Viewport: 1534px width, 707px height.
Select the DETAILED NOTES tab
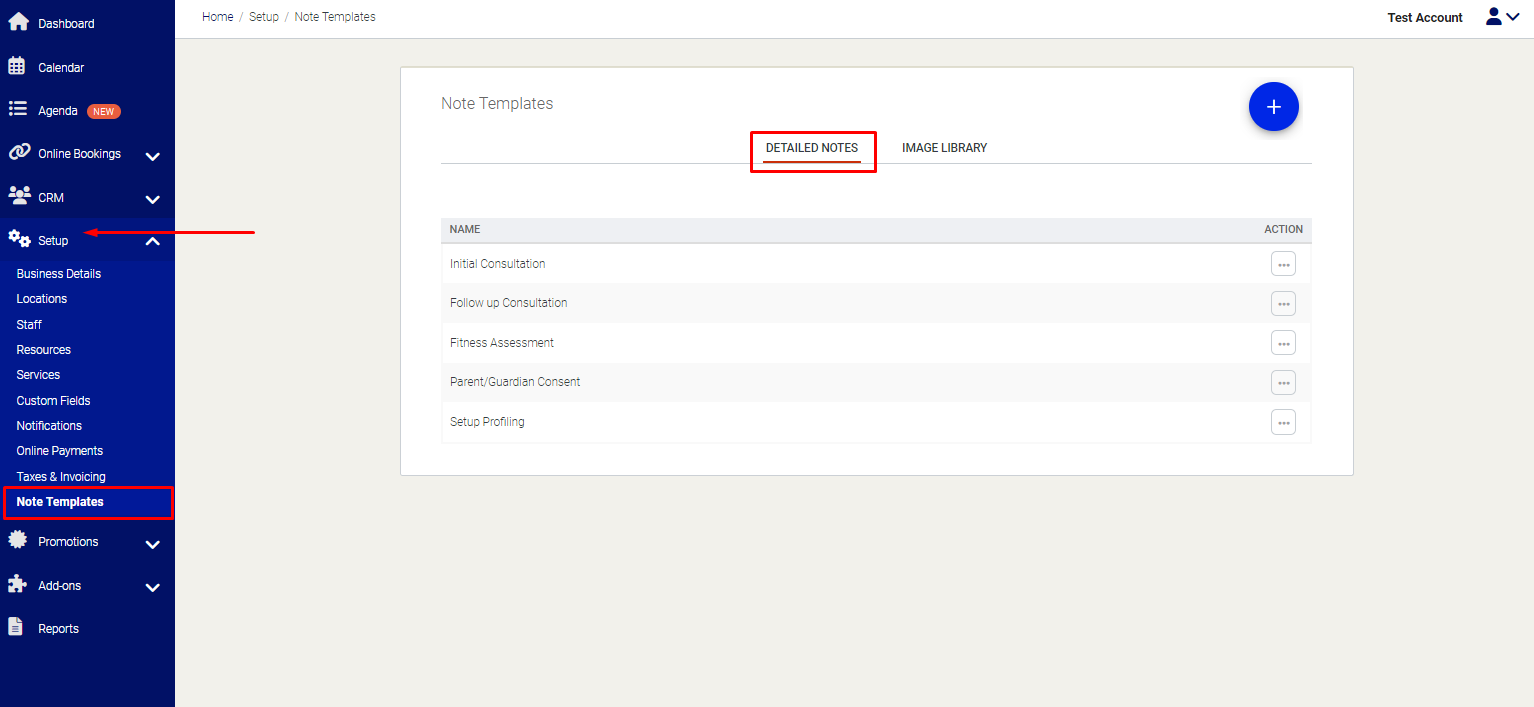[x=811, y=147]
